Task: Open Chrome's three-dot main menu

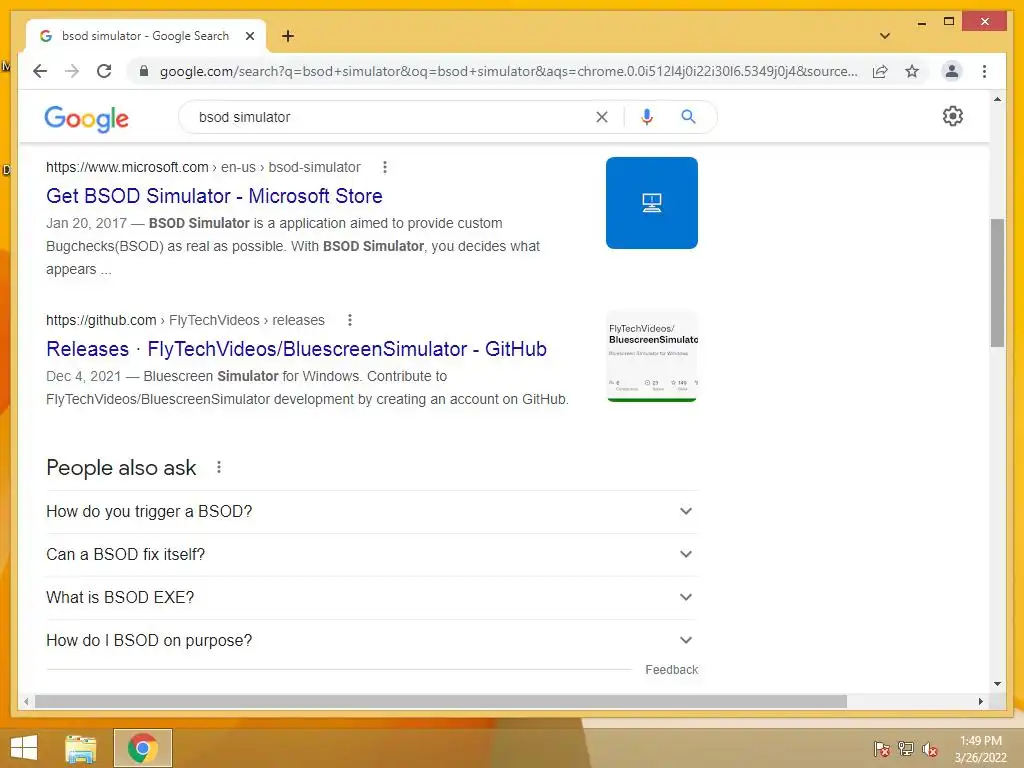Action: coord(984,71)
